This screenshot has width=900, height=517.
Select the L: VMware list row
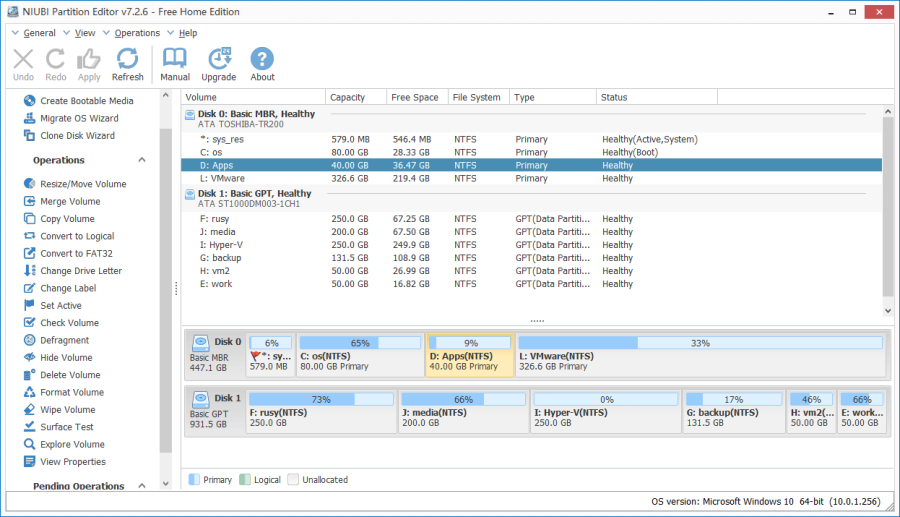coord(532,178)
